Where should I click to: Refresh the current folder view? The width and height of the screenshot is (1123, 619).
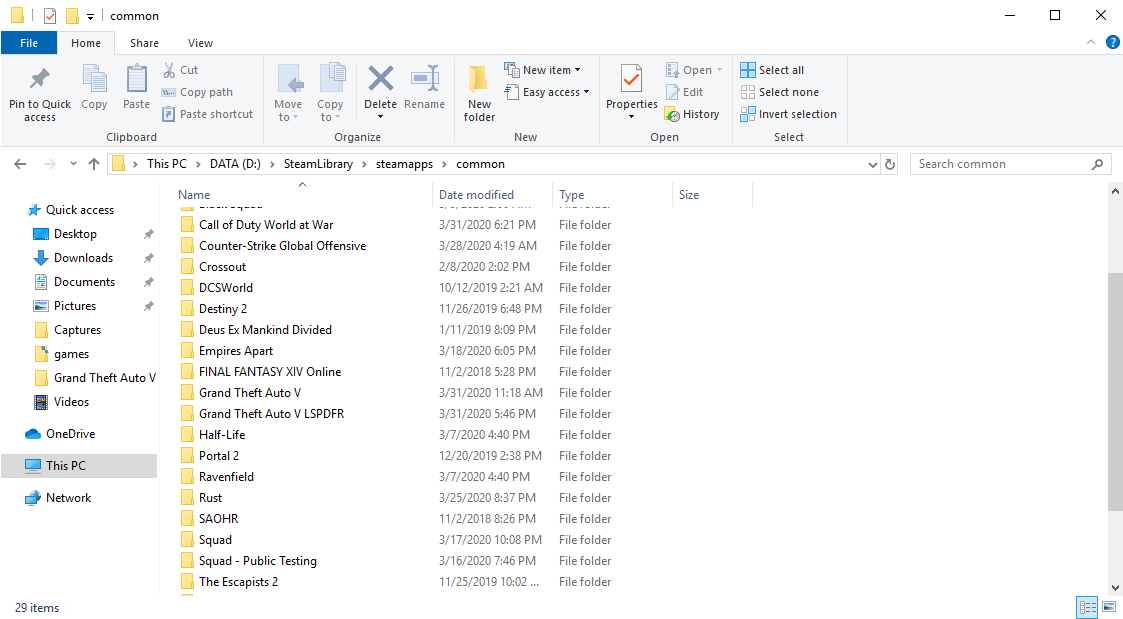(x=890, y=164)
